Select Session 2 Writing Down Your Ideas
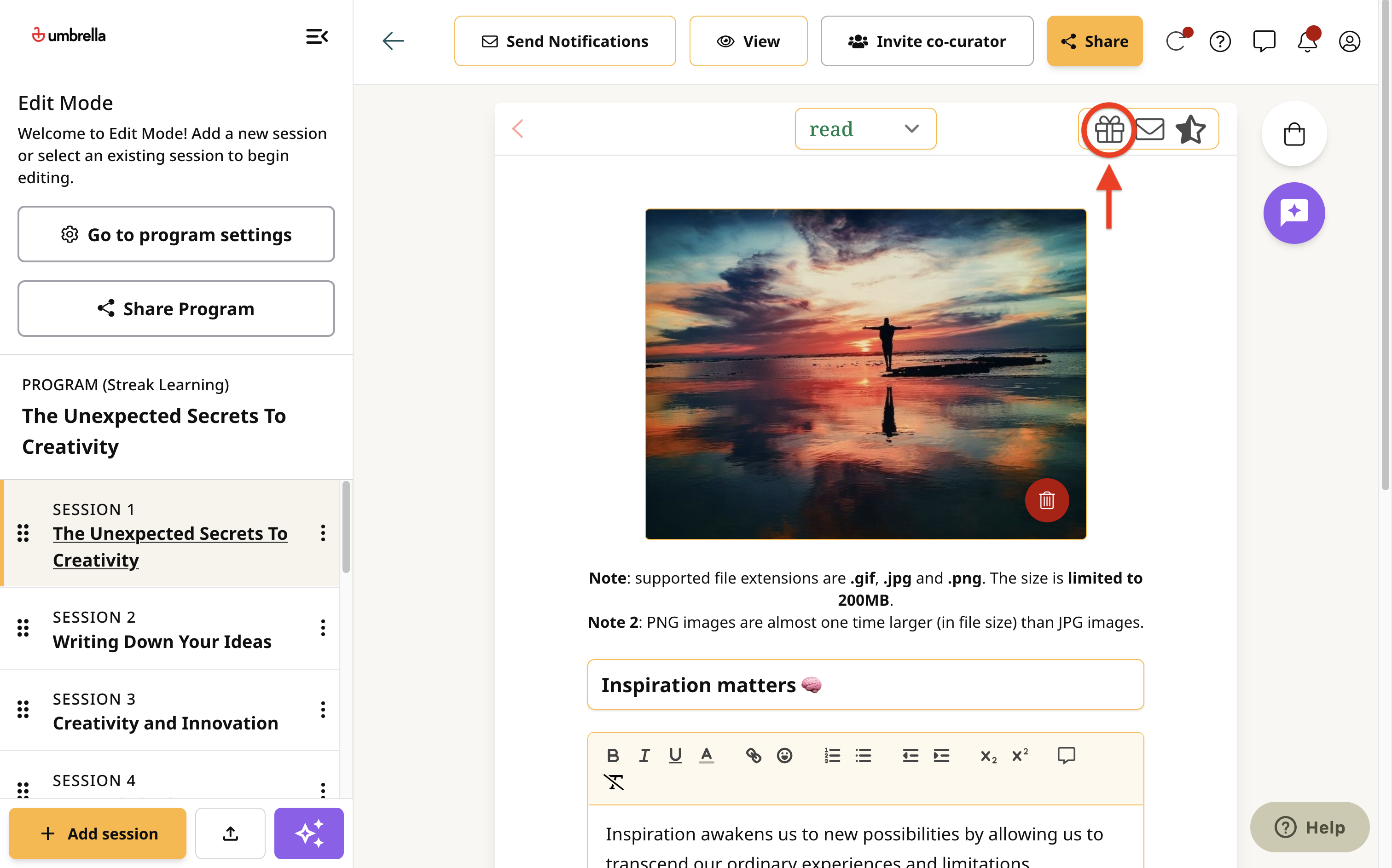This screenshot has width=1392, height=868. pos(169,628)
